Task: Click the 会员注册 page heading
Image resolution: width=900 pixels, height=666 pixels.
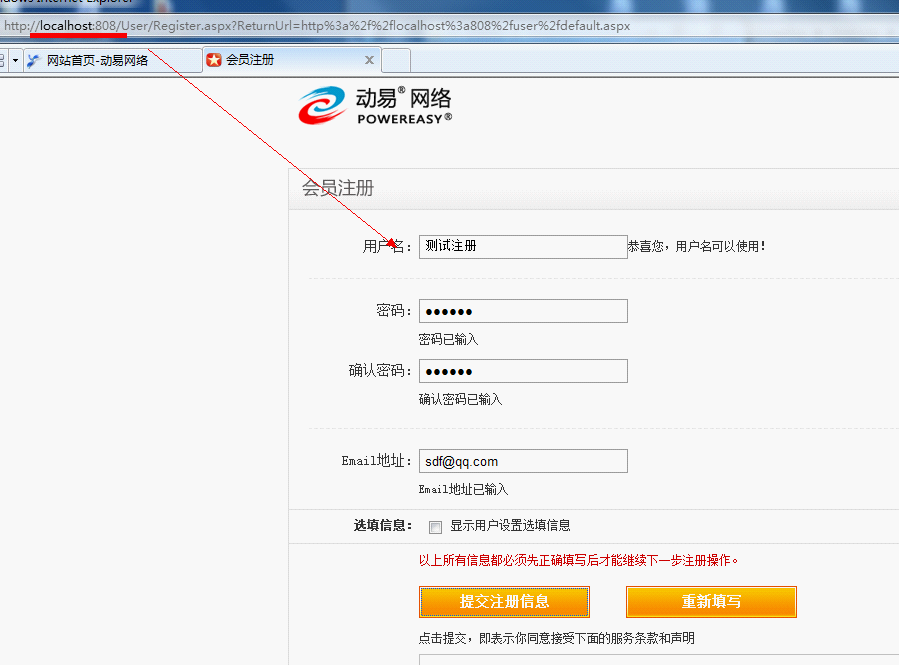Action: click(338, 189)
